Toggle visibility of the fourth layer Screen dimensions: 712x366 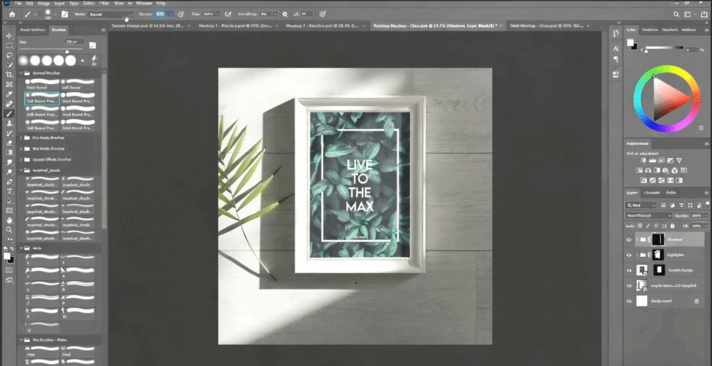tap(629, 286)
